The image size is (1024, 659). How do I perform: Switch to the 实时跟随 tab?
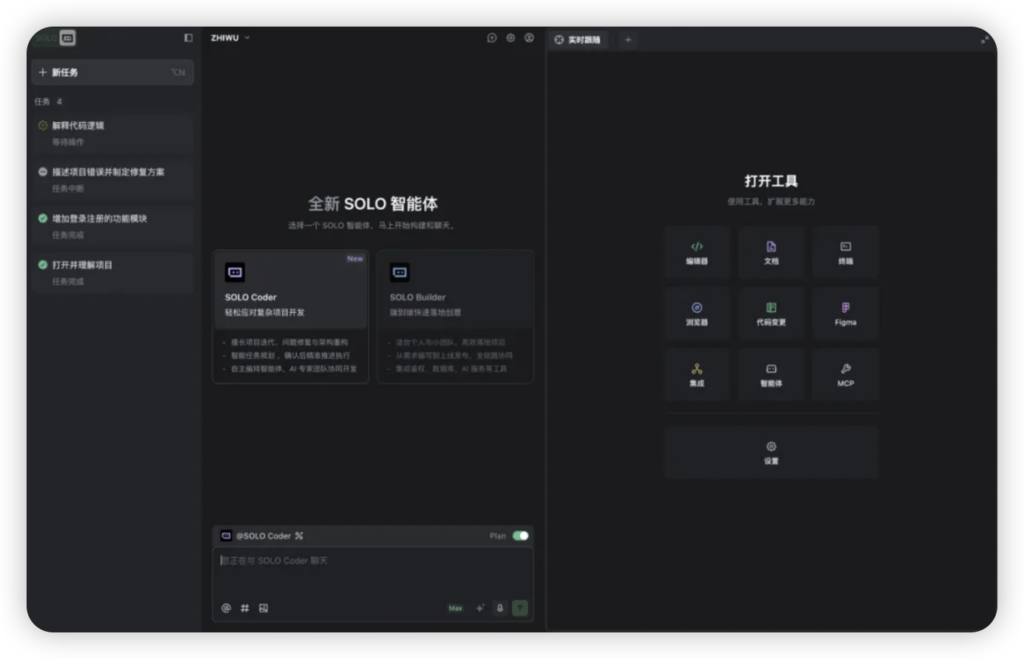click(x=578, y=40)
